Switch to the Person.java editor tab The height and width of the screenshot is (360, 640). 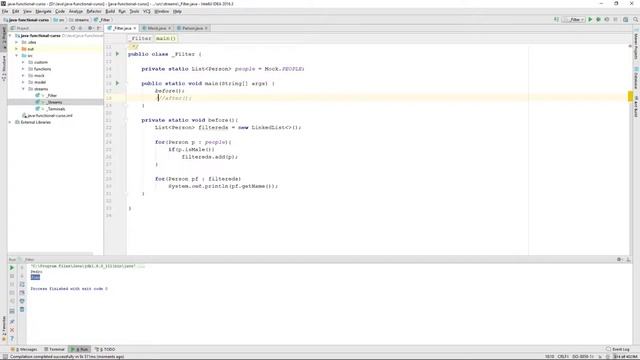192,28
